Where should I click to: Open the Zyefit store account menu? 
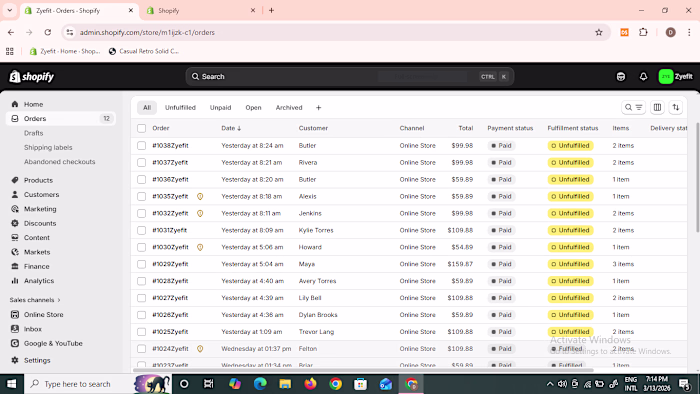pyautogui.click(x=675, y=77)
